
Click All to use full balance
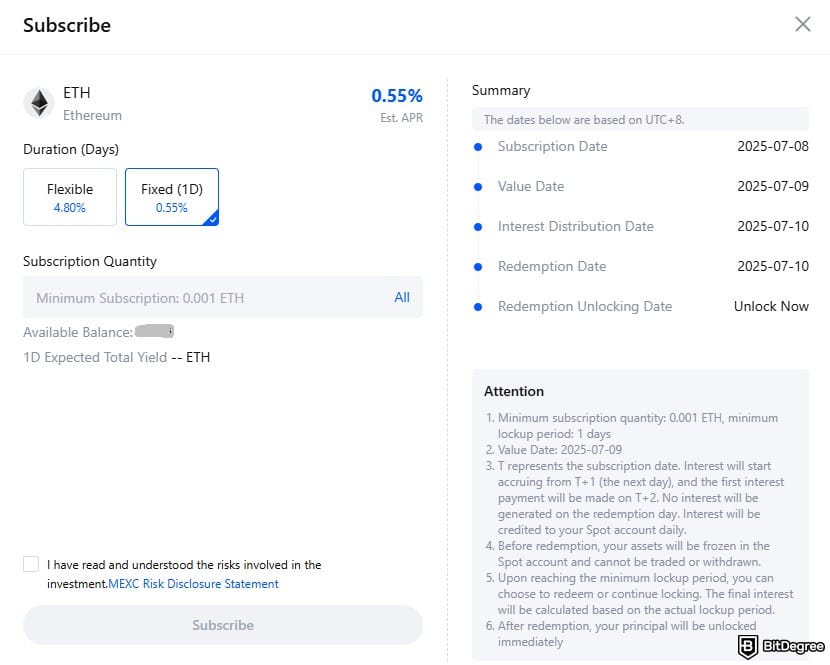tap(402, 298)
